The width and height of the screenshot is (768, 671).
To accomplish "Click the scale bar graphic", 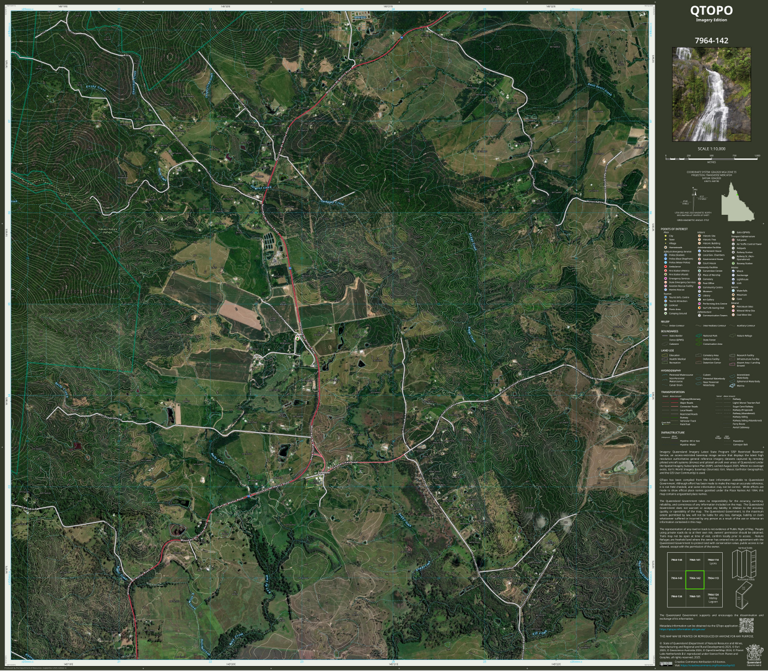I will coord(712,158).
